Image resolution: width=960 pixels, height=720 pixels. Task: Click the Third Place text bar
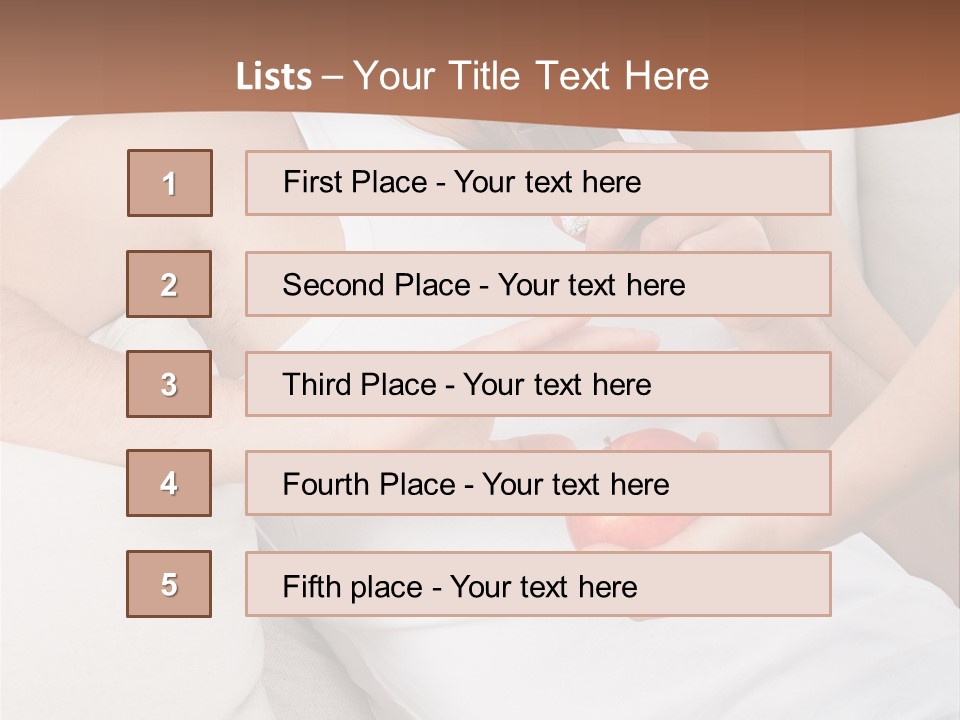(538, 384)
